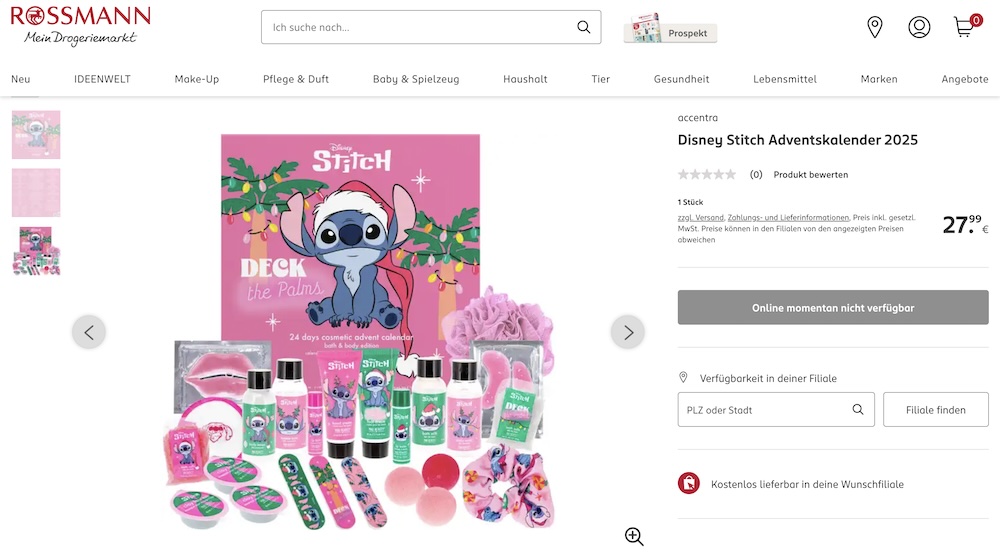Open the user account icon
Image resolution: width=1000 pixels, height=556 pixels.
coord(919,27)
